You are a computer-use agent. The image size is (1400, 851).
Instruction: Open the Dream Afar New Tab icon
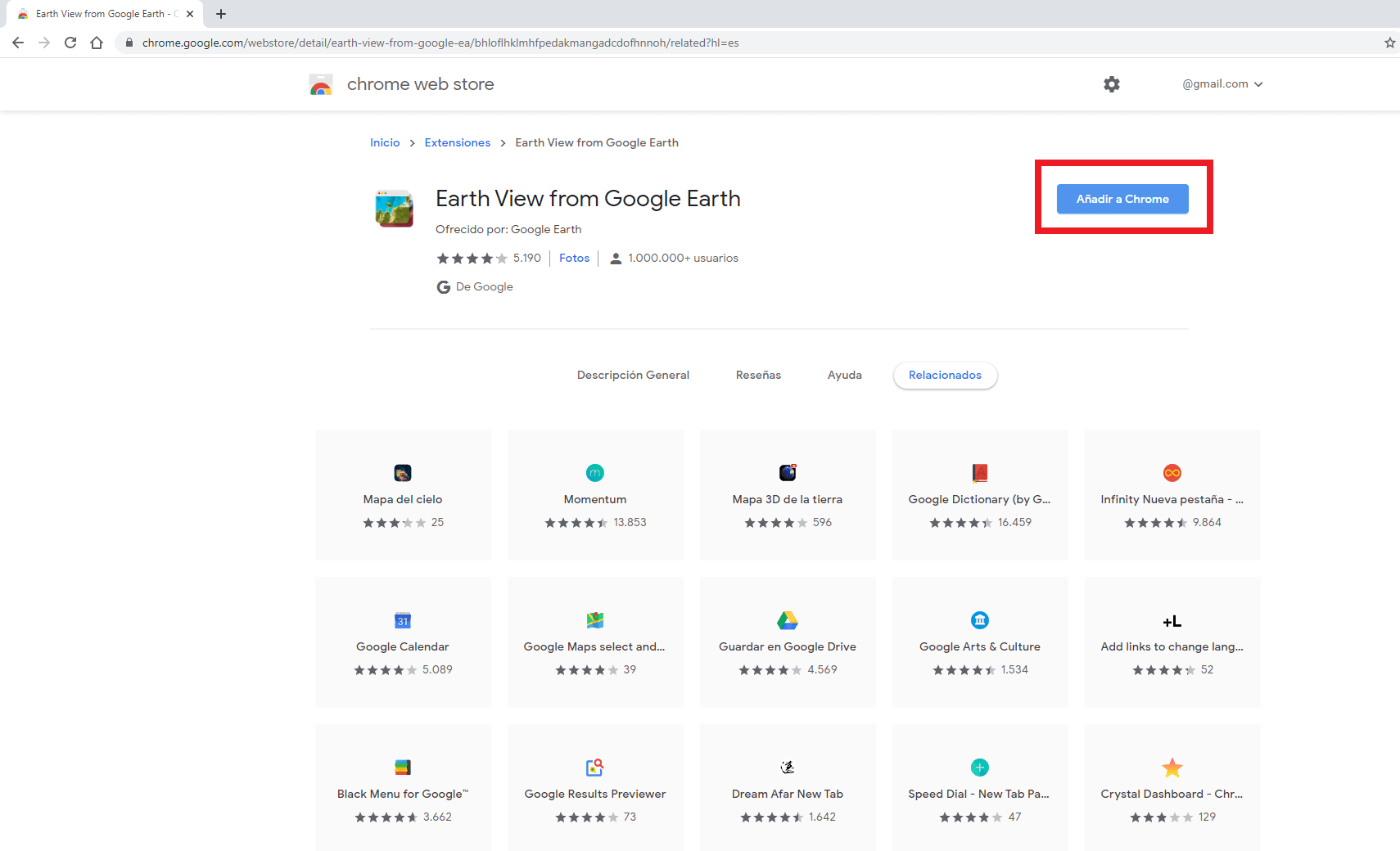pos(788,768)
